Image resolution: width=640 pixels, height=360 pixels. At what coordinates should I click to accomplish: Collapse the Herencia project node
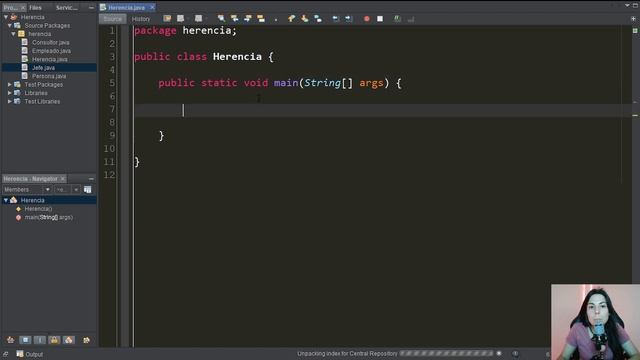click(x=6, y=17)
